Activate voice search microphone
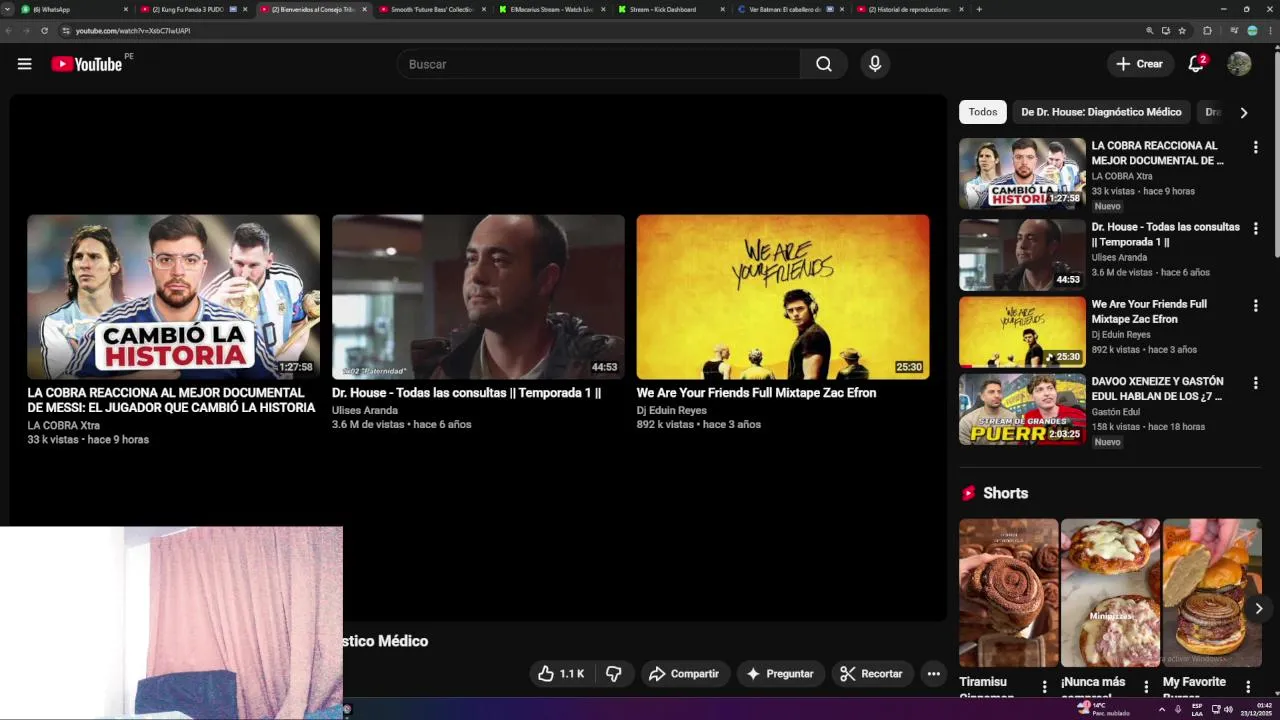The image size is (1280, 720). [875, 64]
